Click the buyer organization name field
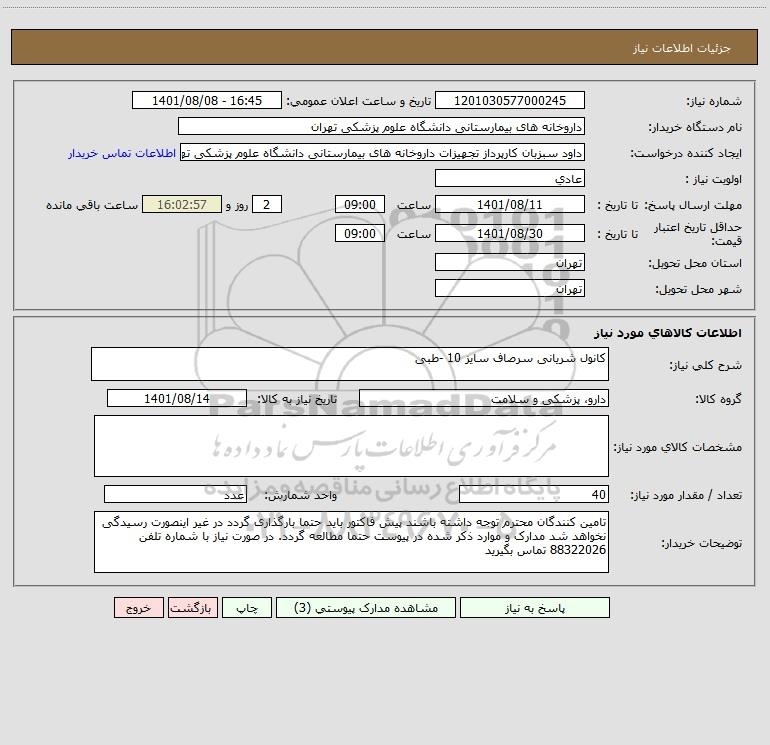This screenshot has height=745, width=770. coord(381,127)
